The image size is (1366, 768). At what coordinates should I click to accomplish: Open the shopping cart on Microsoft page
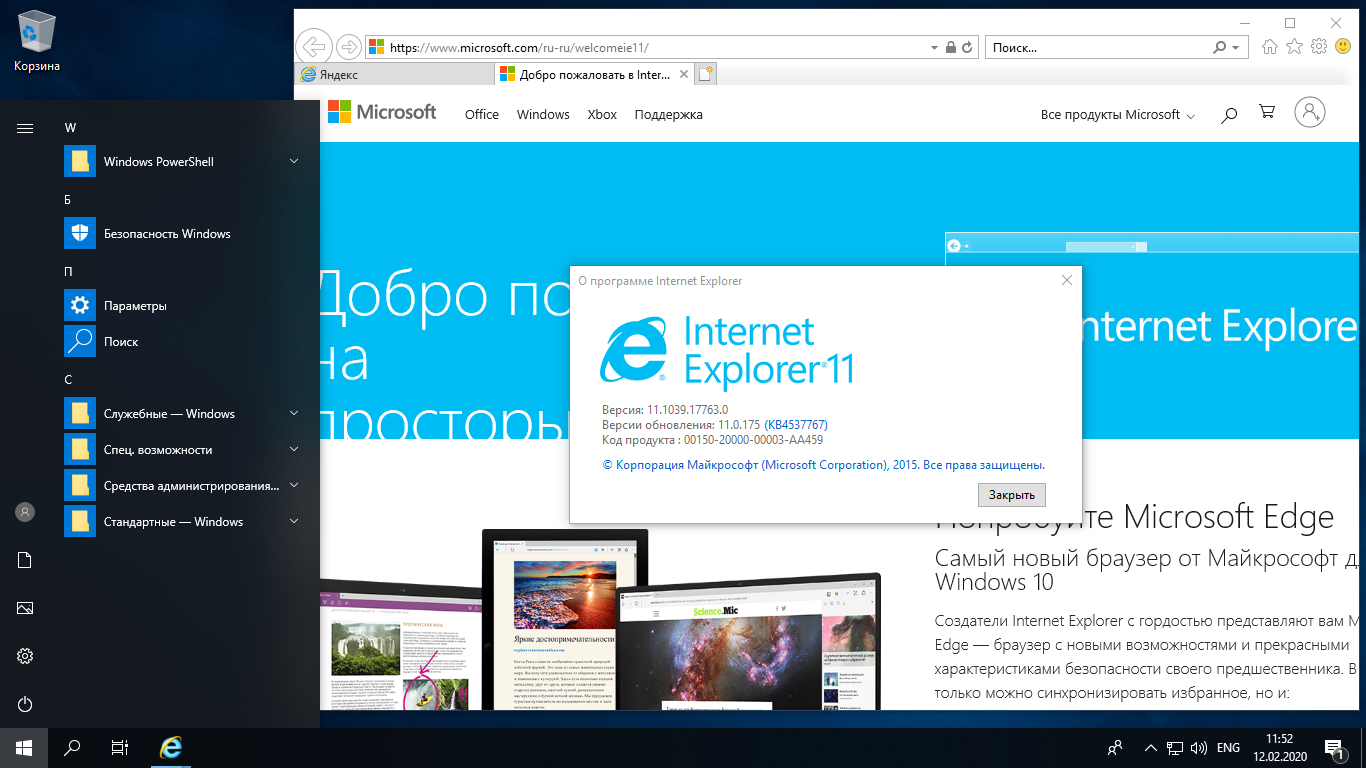click(1267, 113)
